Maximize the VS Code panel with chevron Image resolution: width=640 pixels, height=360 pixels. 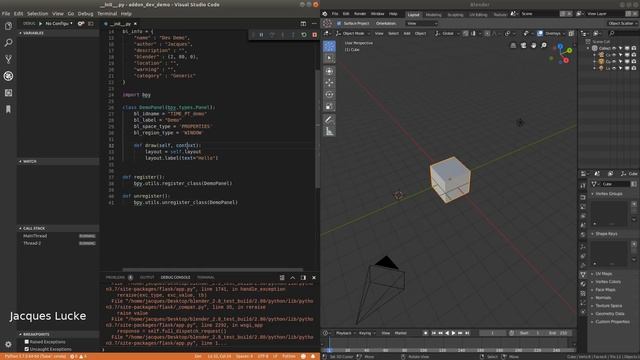292,278
